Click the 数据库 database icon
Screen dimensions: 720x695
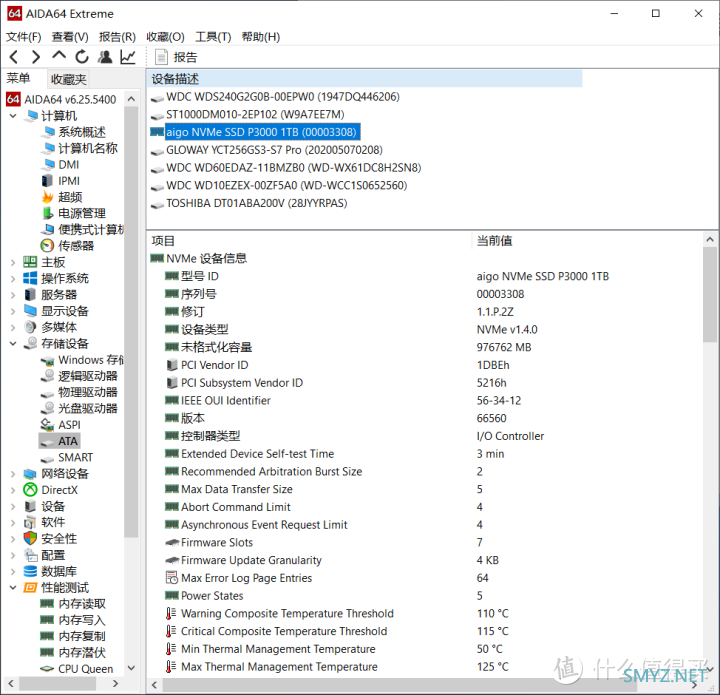tap(30, 571)
